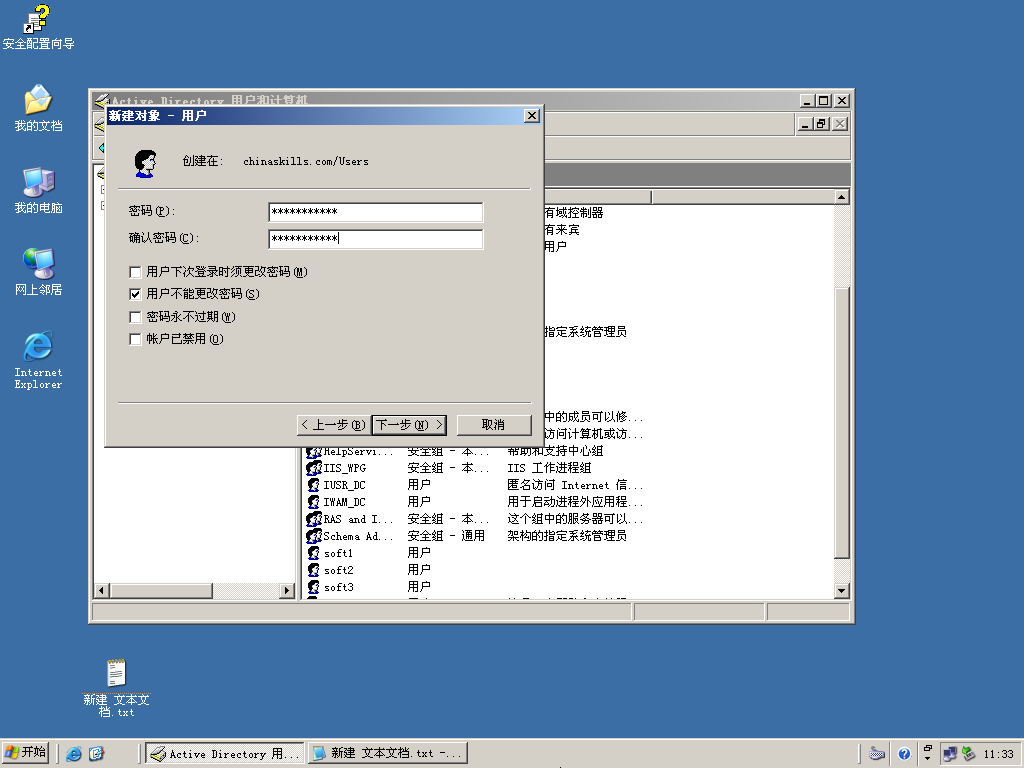Select the IWAM_DC list entry
The image size is (1024, 768).
point(344,502)
